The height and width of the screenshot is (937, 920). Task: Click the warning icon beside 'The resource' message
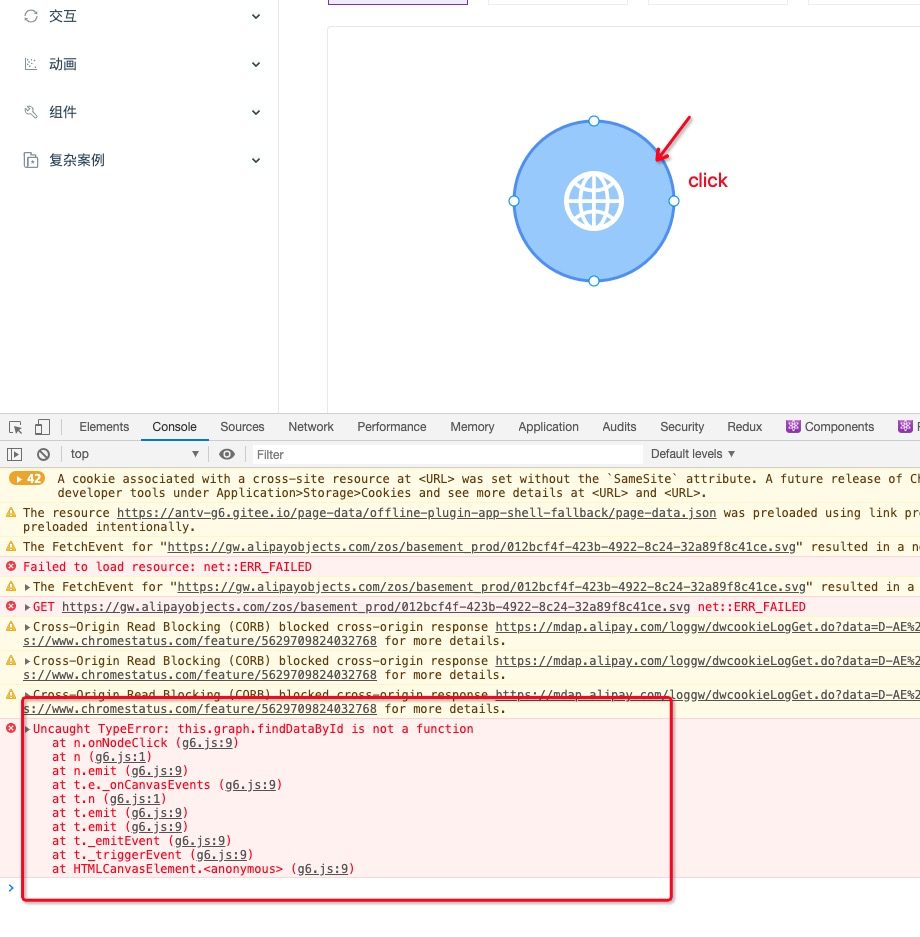pyautogui.click(x=11, y=513)
